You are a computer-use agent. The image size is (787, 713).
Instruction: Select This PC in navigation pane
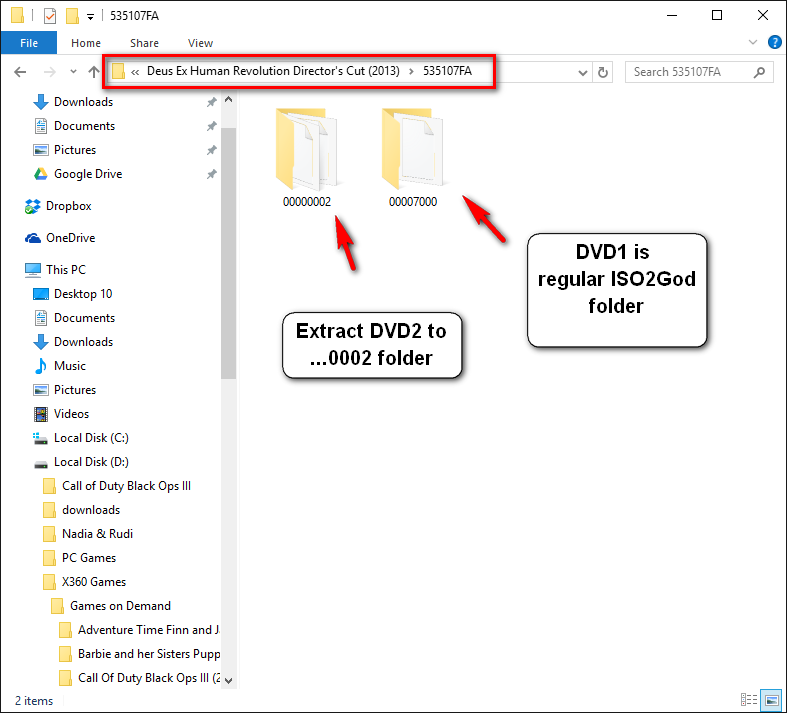point(66,270)
